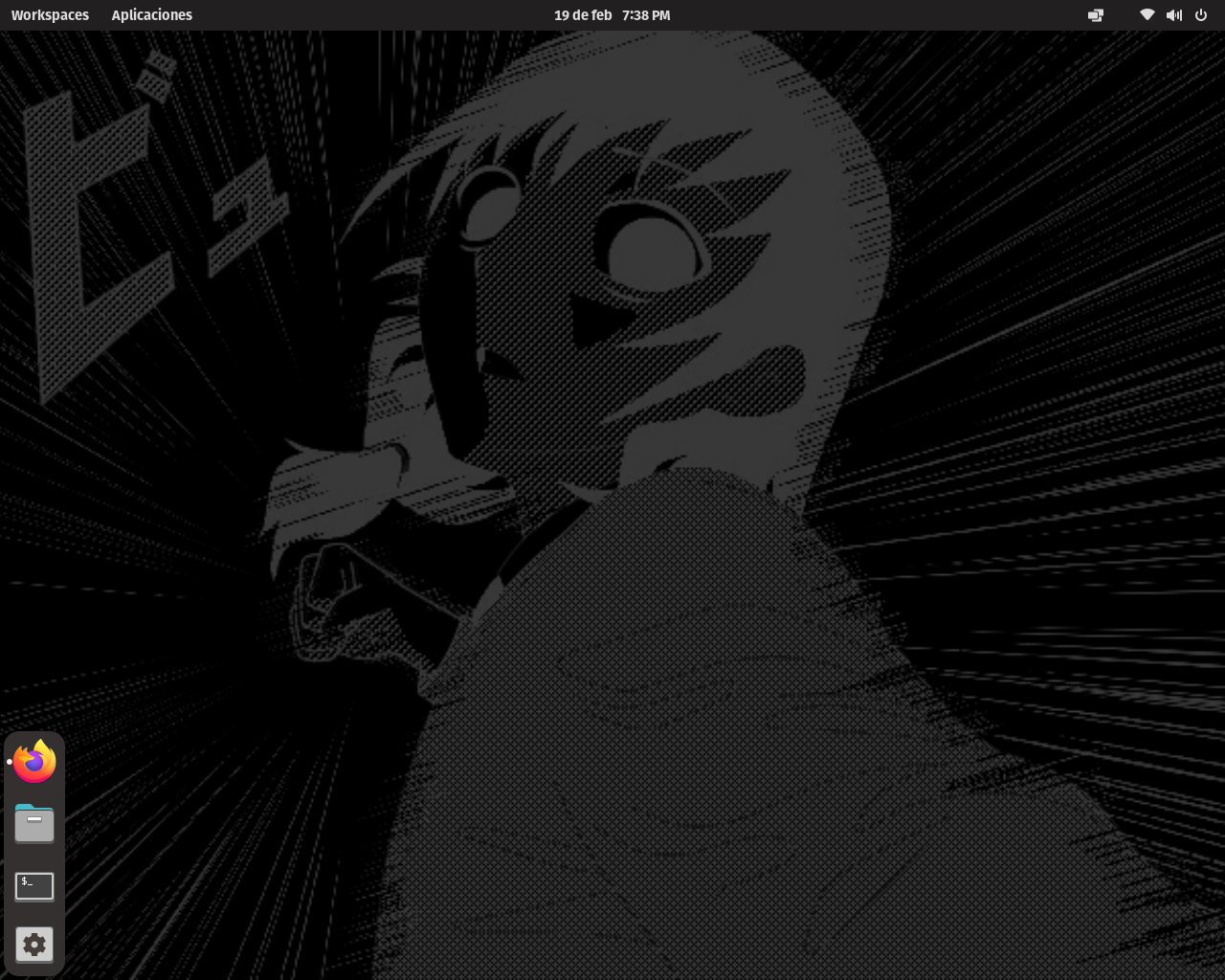Image resolution: width=1225 pixels, height=980 pixels.
Task: Launch Firefox from the dock
Action: 34,762
